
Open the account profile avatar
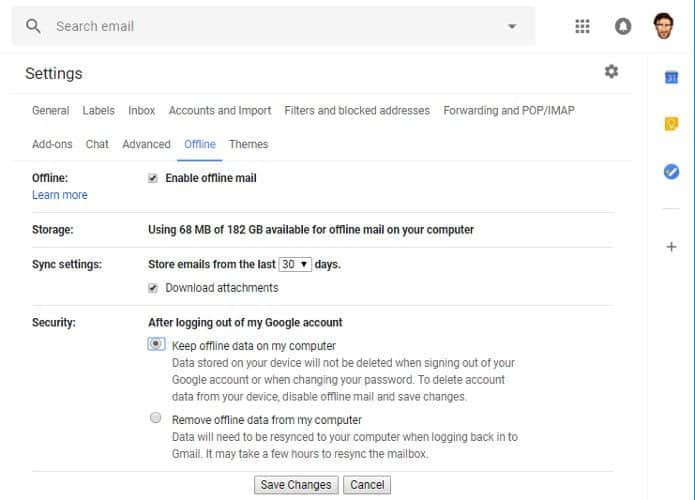(664, 26)
